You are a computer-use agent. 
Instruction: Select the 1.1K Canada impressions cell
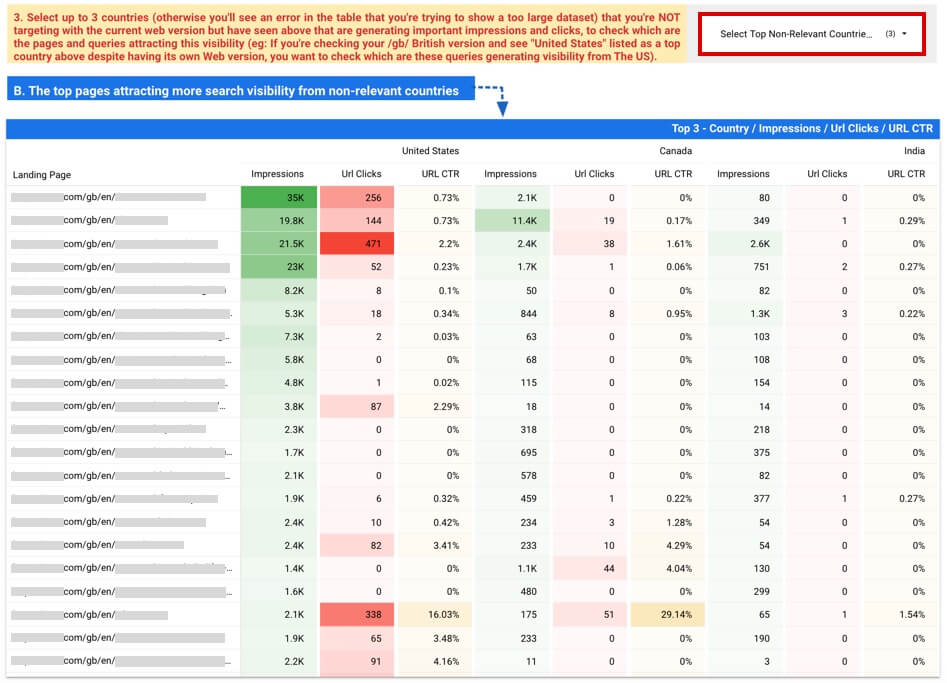(512, 568)
